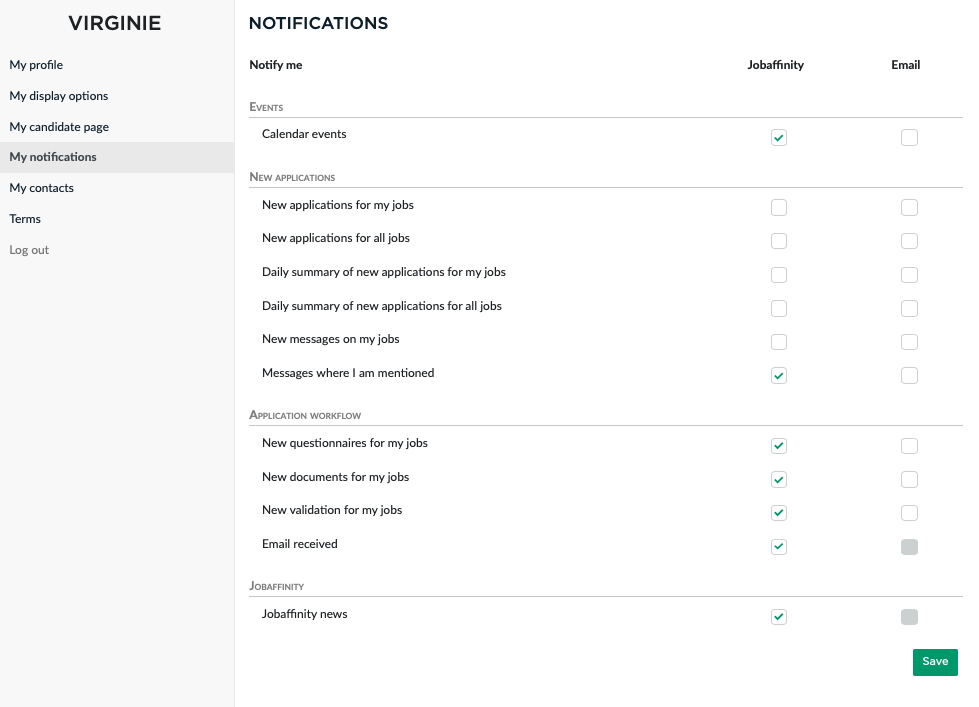Image resolution: width=979 pixels, height=707 pixels.
Task: Uncheck Jobaffinity notification for Calendar events
Action: [x=779, y=138]
